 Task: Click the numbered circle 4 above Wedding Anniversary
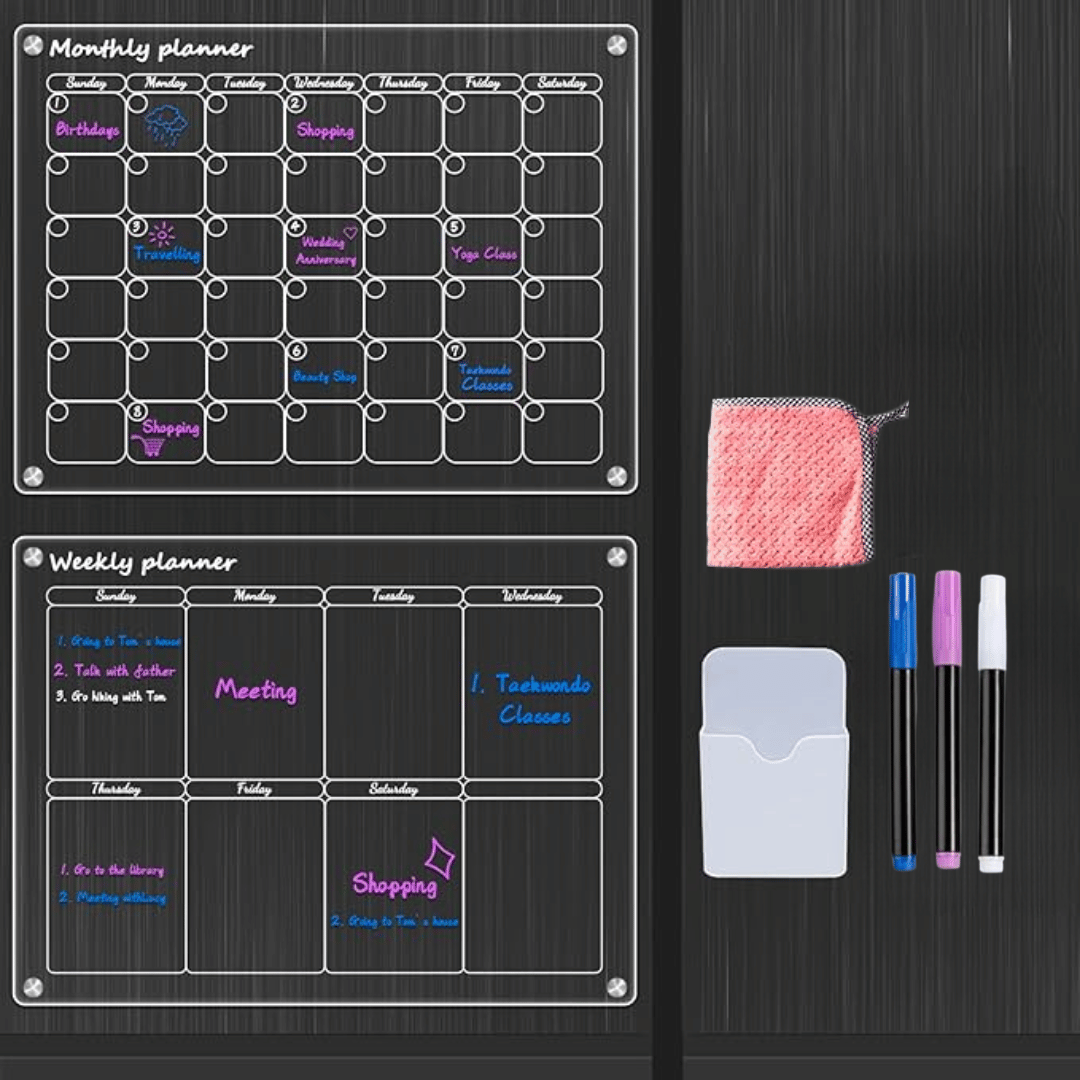pos(296,227)
